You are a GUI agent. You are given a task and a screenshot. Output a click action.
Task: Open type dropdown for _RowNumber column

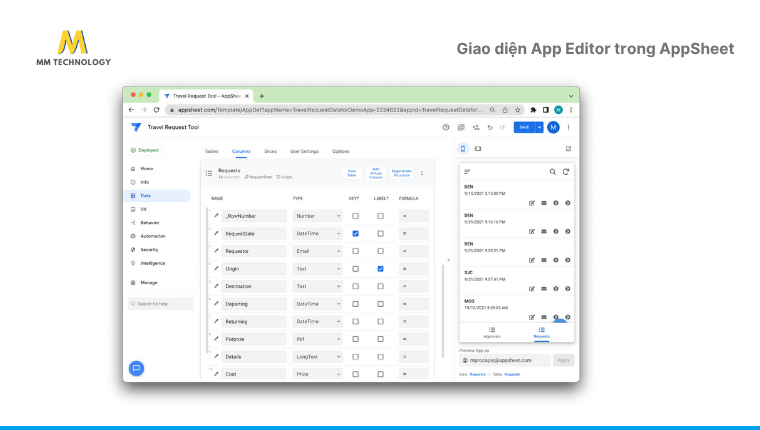pyautogui.click(x=317, y=216)
